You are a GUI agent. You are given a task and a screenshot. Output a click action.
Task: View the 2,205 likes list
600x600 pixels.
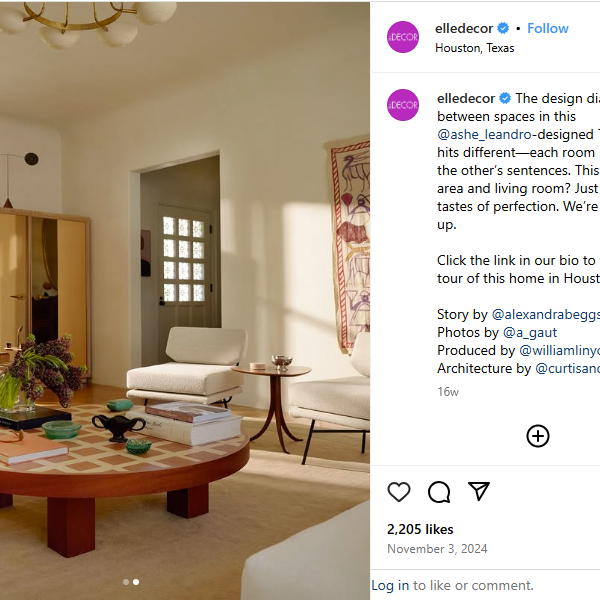[420, 529]
